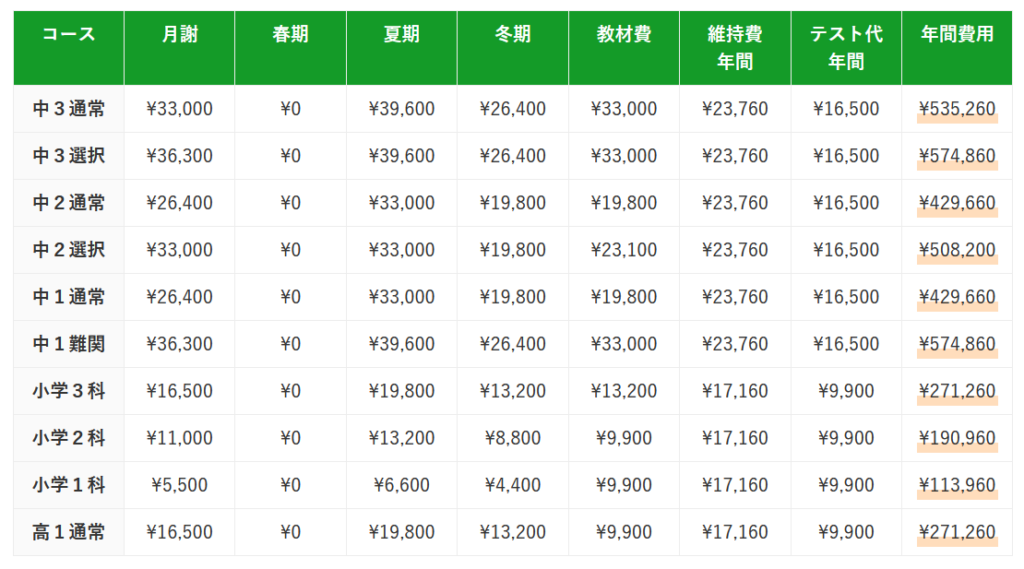Select the 年間費用 header cell
This screenshot has height=569, width=1024.
(957, 48)
